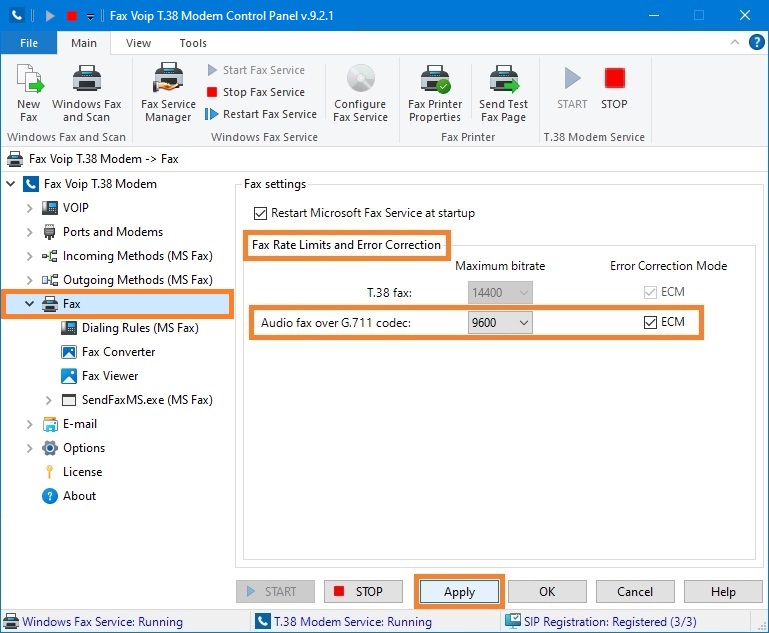Toggle ECM checkbox for T.38 fax

pyautogui.click(x=650, y=293)
